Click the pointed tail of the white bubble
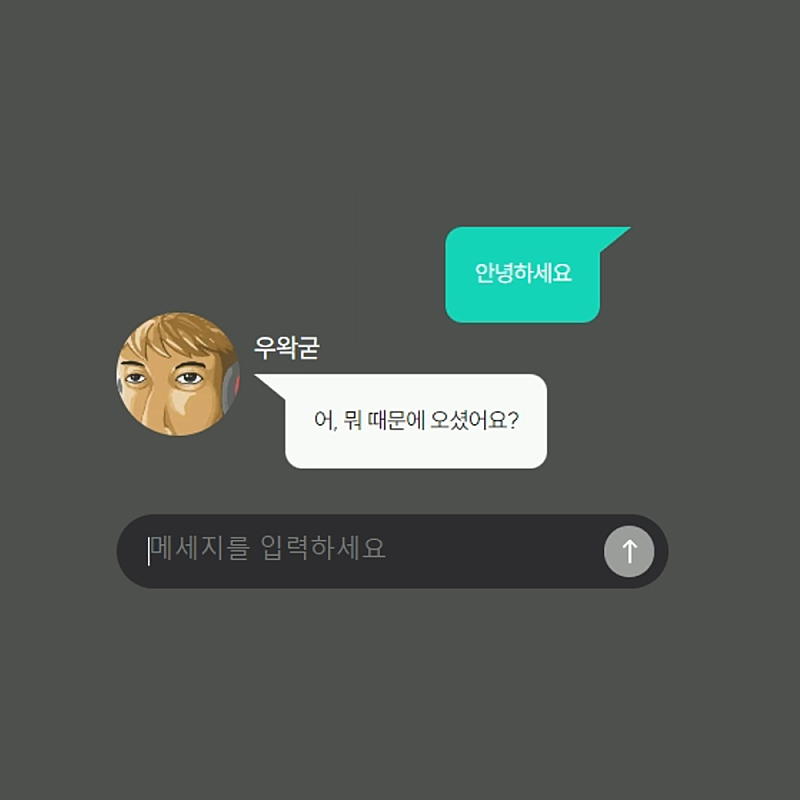 (x=271, y=386)
